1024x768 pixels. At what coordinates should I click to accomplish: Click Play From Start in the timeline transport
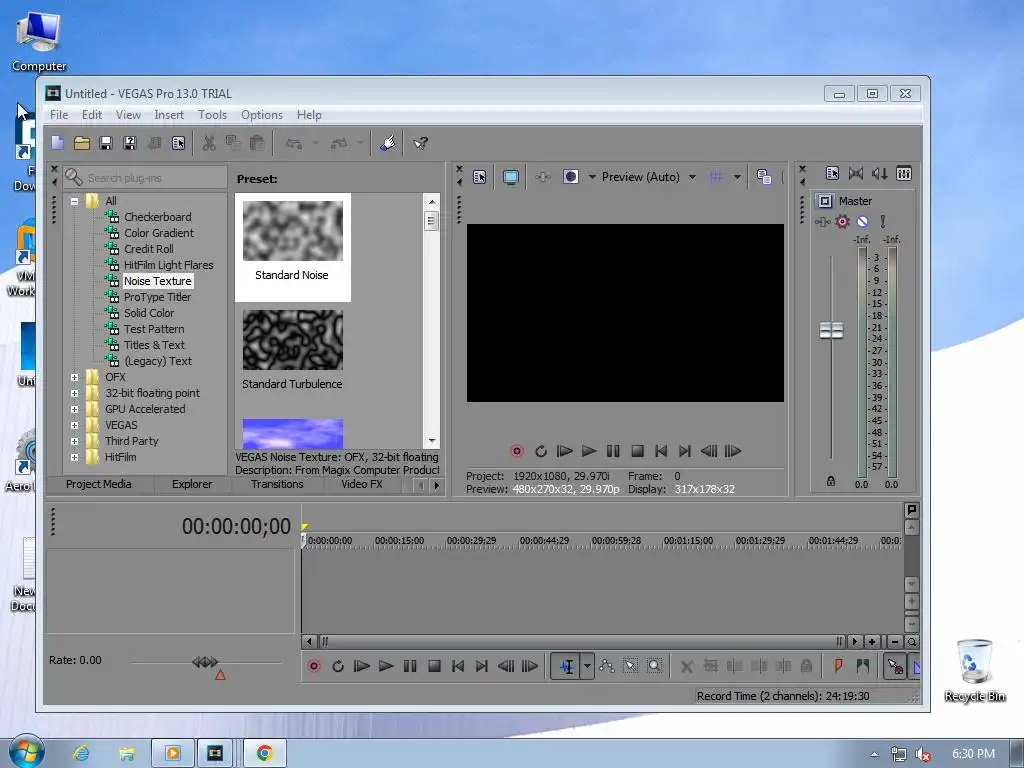pyautogui.click(x=362, y=666)
